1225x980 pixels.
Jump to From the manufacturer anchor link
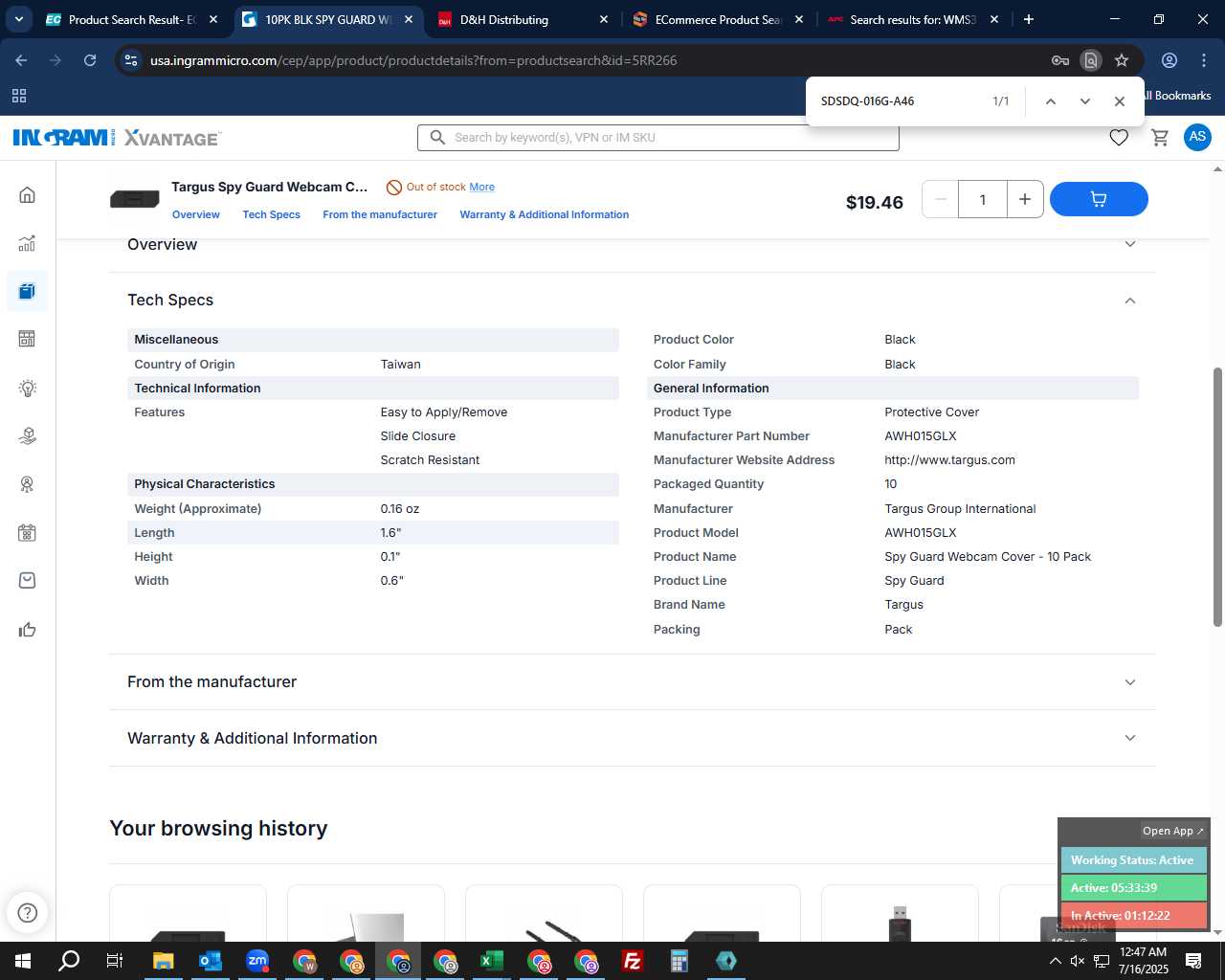[x=380, y=214]
